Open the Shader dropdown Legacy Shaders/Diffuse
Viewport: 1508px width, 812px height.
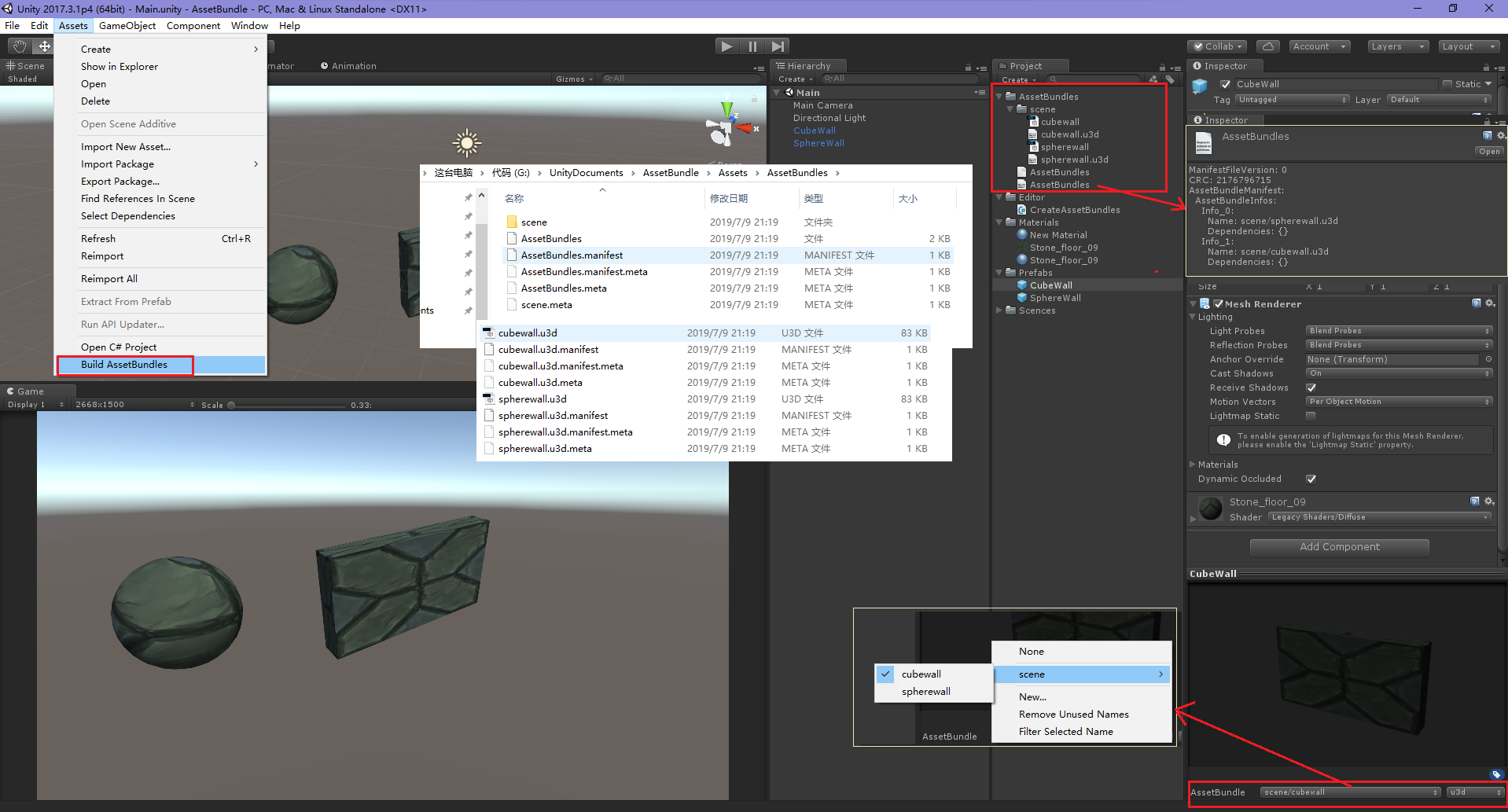pos(1379,517)
